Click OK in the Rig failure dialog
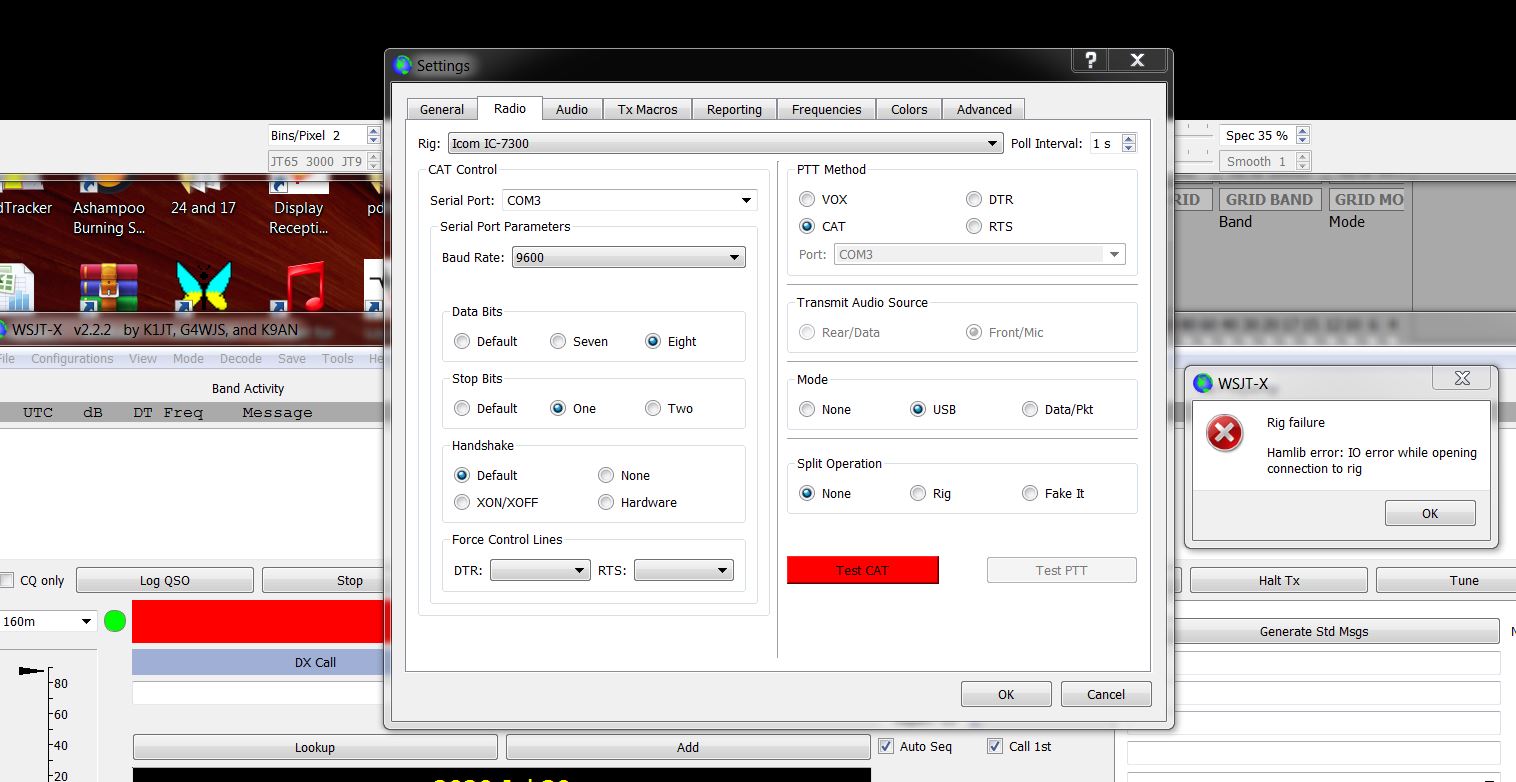Screen dimensions: 1516x782 click(x=1430, y=513)
